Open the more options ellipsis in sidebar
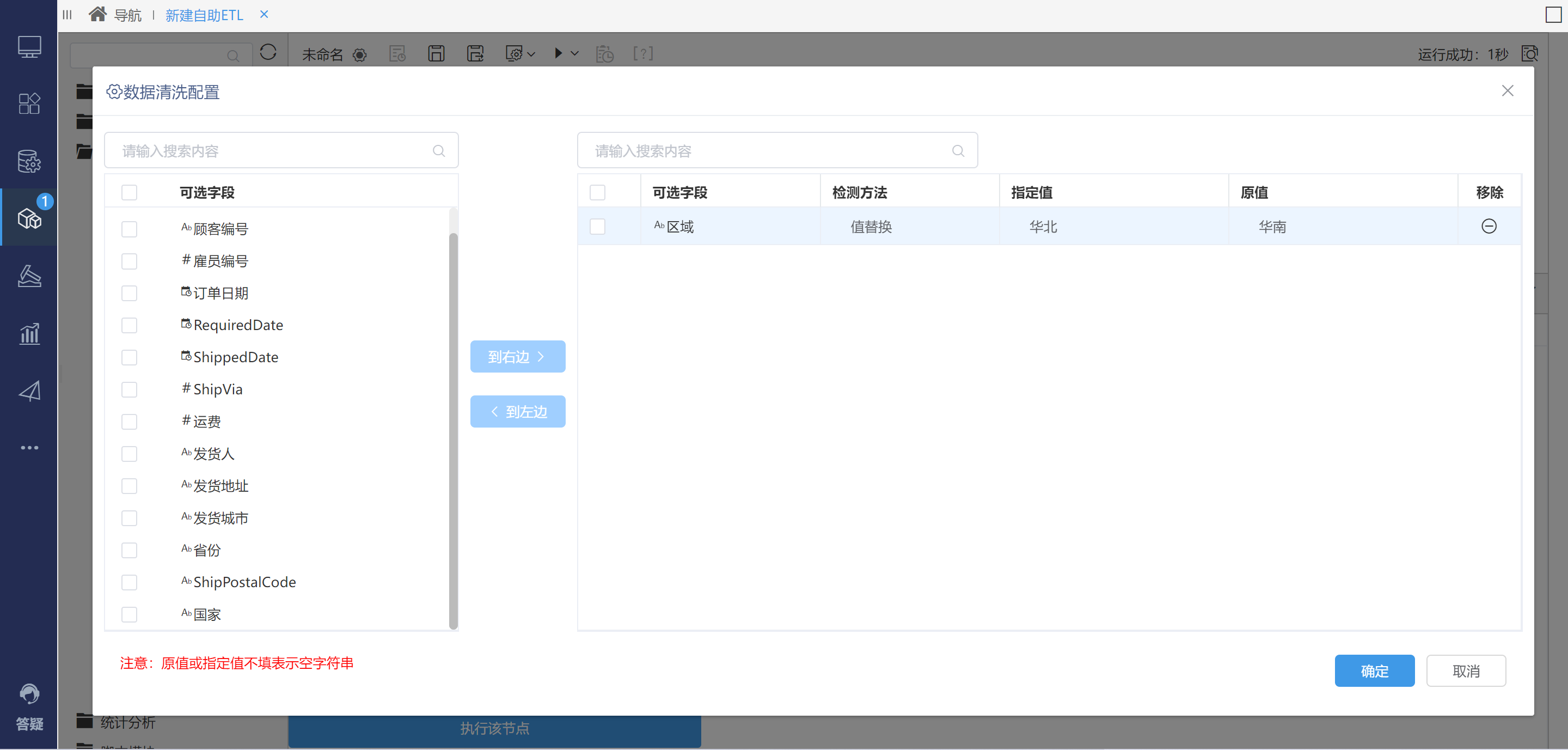Viewport: 1568px width, 750px height. pos(29,448)
